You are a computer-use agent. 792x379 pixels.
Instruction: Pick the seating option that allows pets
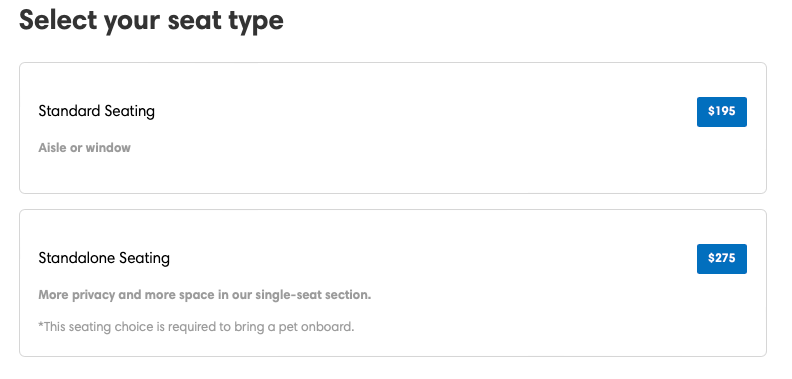pos(393,283)
